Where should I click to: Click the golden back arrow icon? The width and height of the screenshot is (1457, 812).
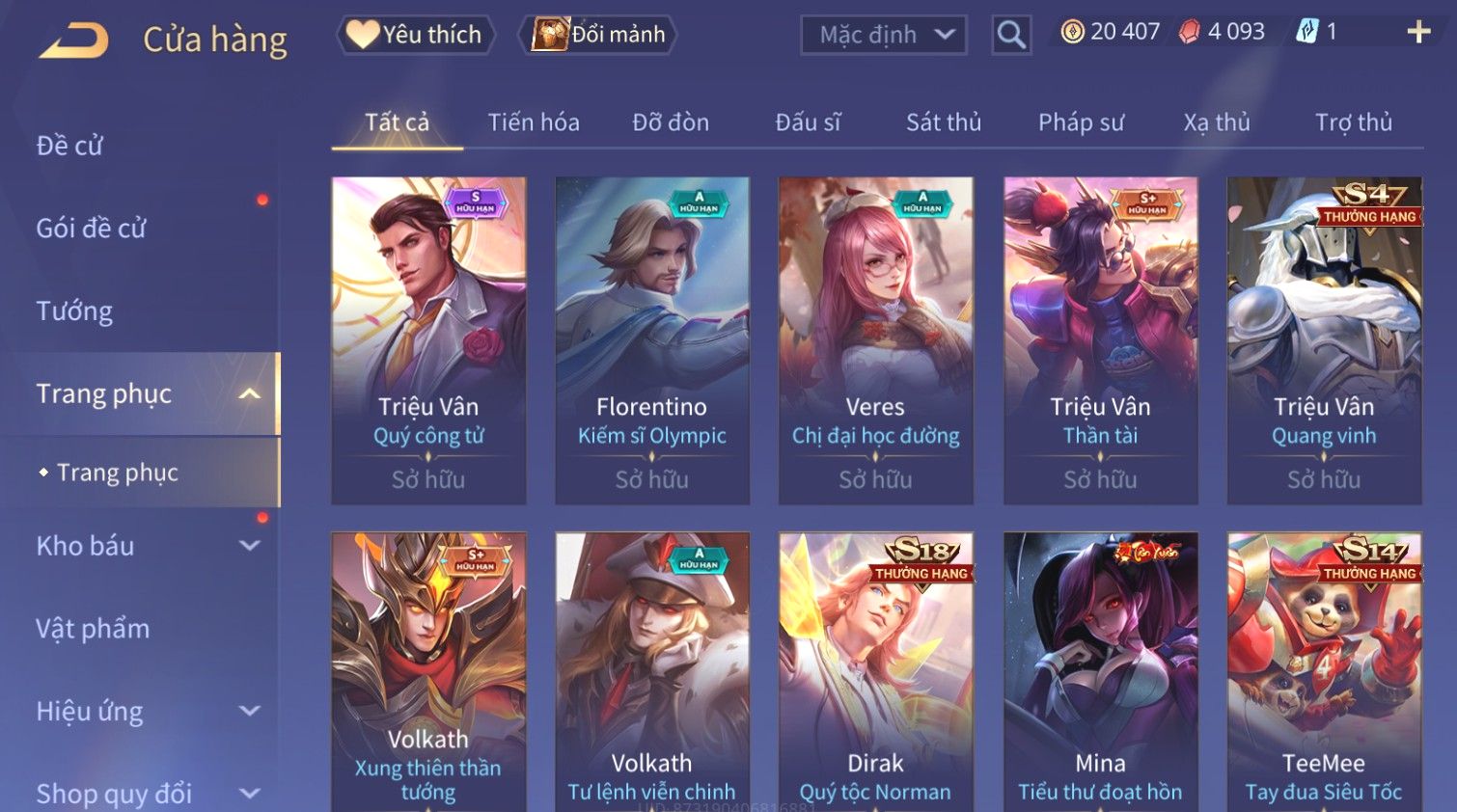tap(73, 40)
